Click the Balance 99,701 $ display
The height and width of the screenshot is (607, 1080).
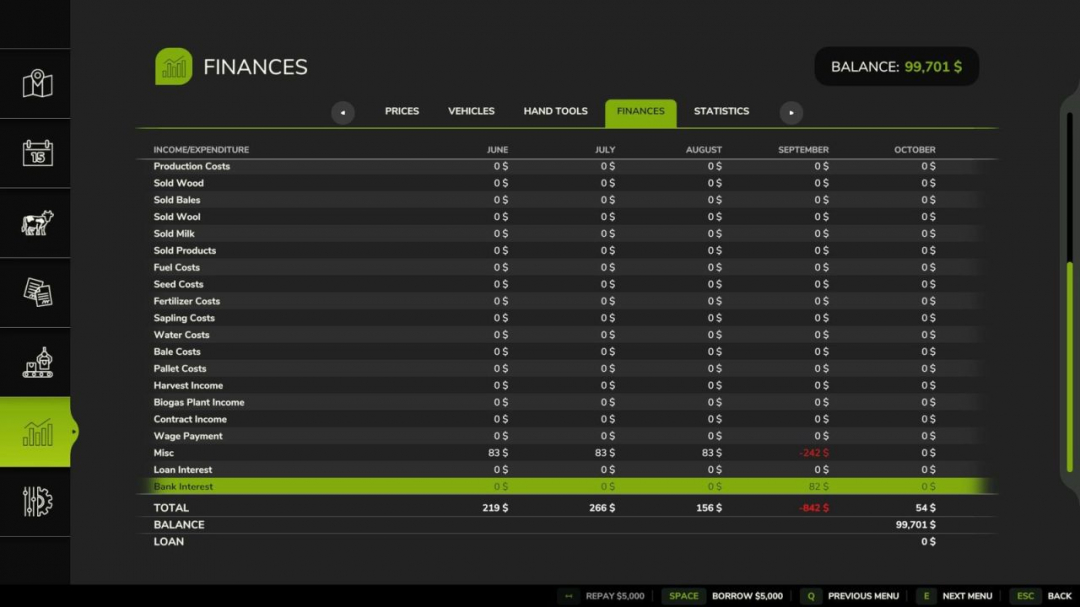point(896,67)
